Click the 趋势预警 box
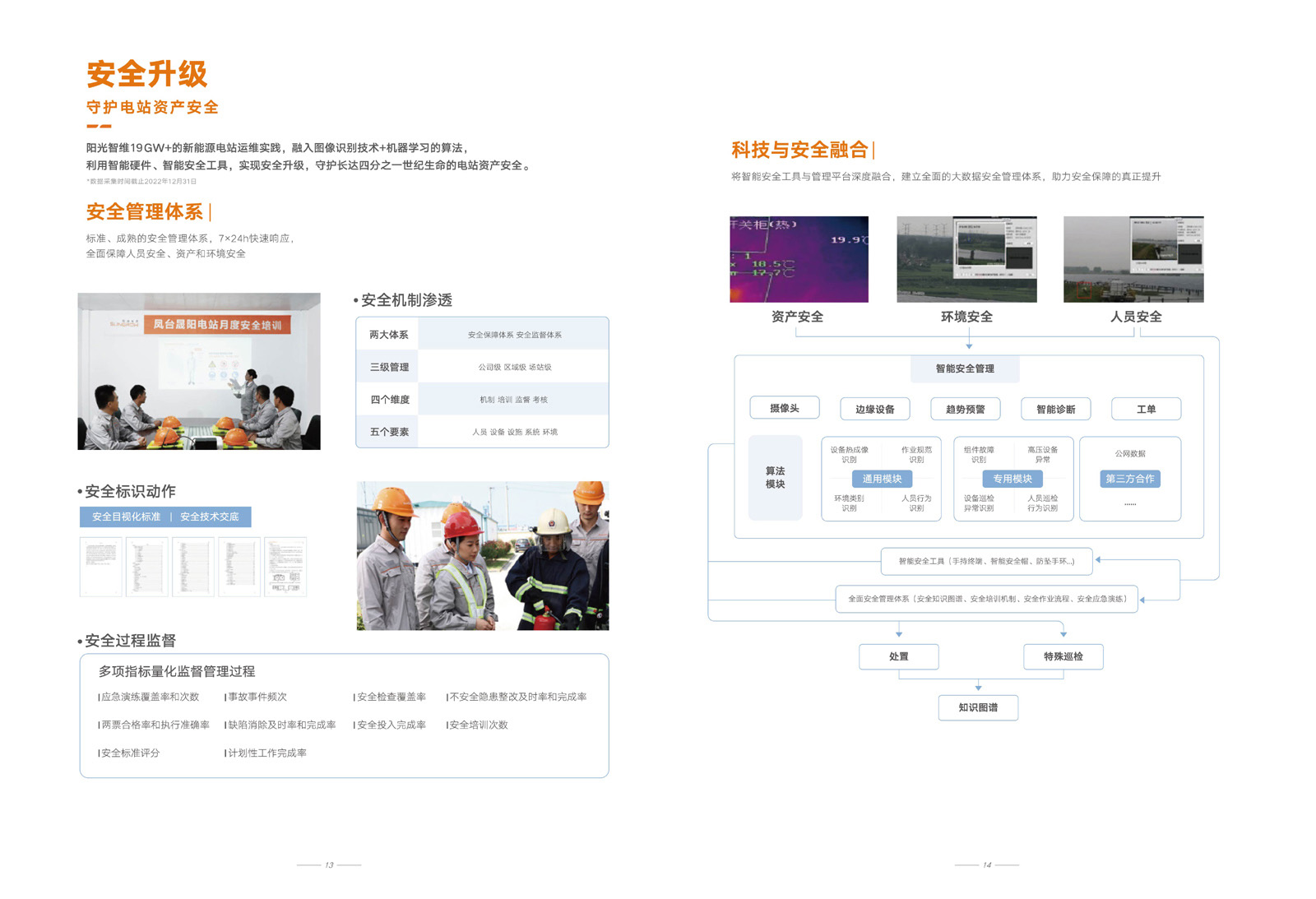The image size is (1316, 899). coord(966,409)
